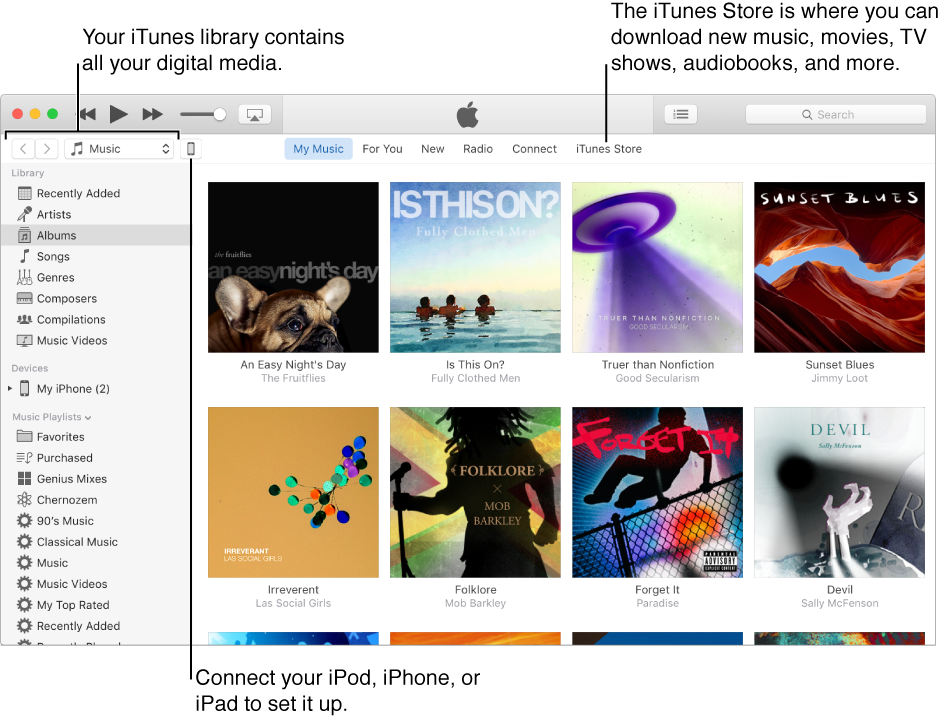
Task: Open the AirPlay menu
Action: 255,114
